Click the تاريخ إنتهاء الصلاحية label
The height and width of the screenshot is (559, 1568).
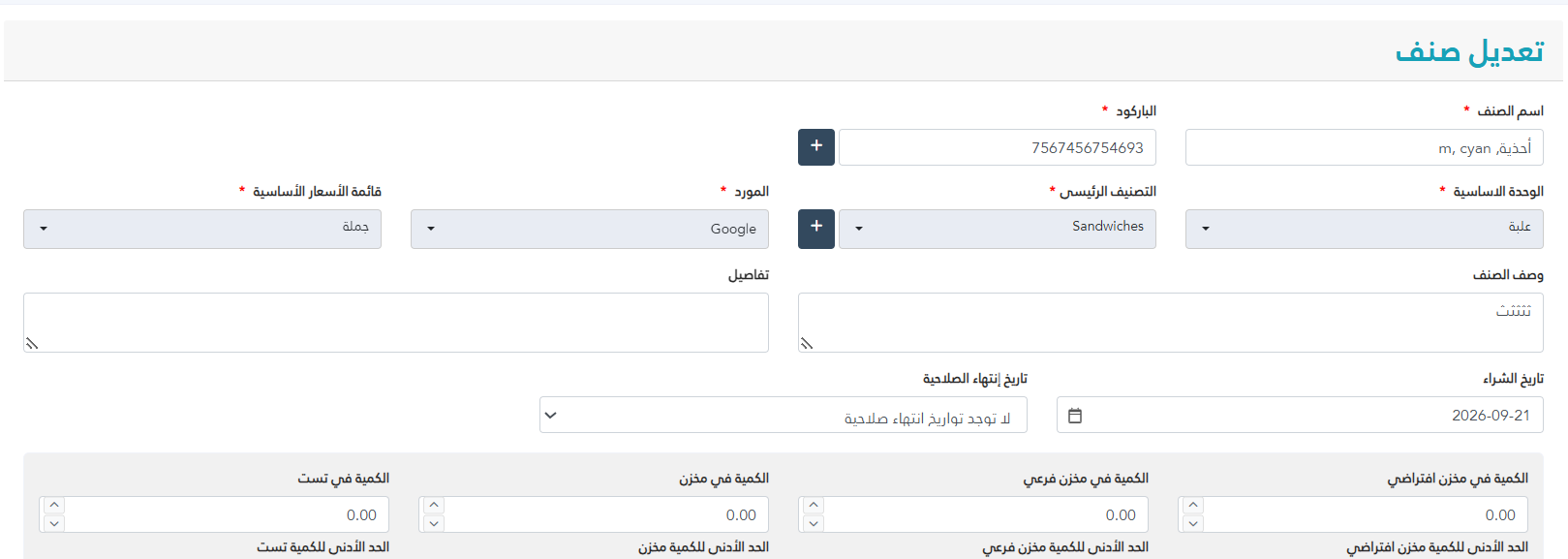pyautogui.click(x=975, y=378)
